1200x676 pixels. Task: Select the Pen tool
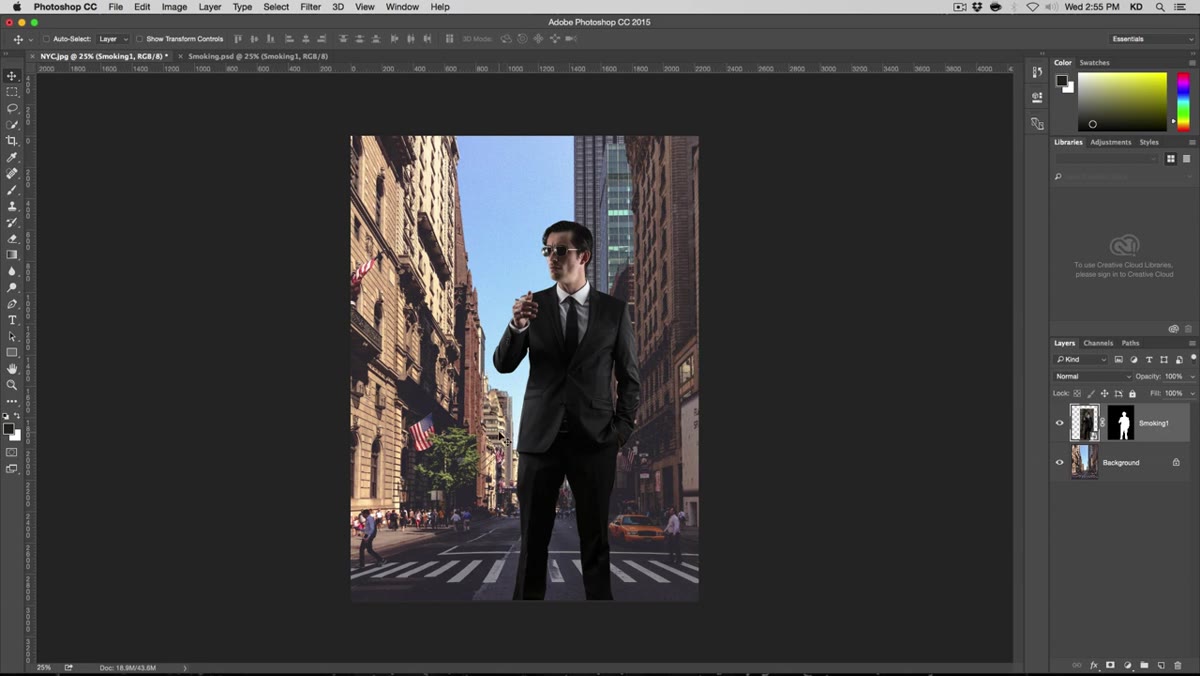click(12, 304)
